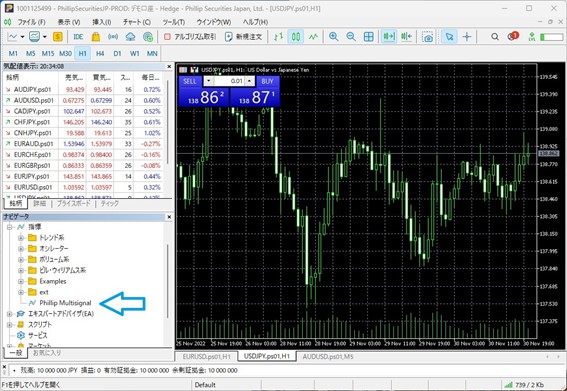
Task: Click the BUY one-click trading button
Action: 267,81
